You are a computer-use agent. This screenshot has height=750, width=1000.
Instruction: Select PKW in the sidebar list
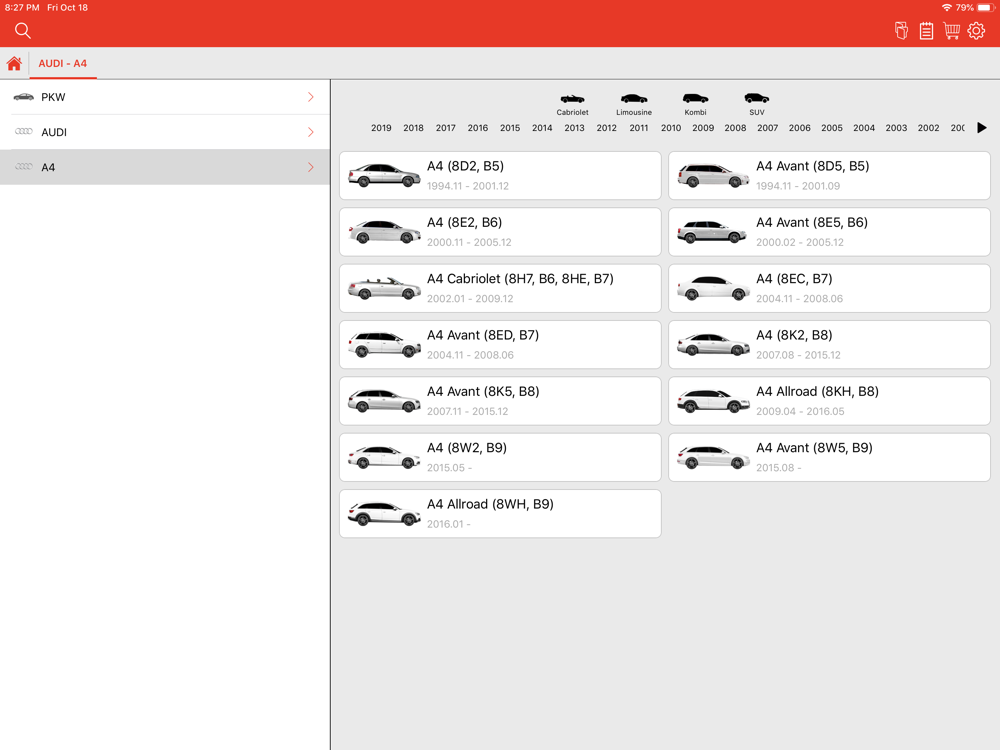pos(165,97)
